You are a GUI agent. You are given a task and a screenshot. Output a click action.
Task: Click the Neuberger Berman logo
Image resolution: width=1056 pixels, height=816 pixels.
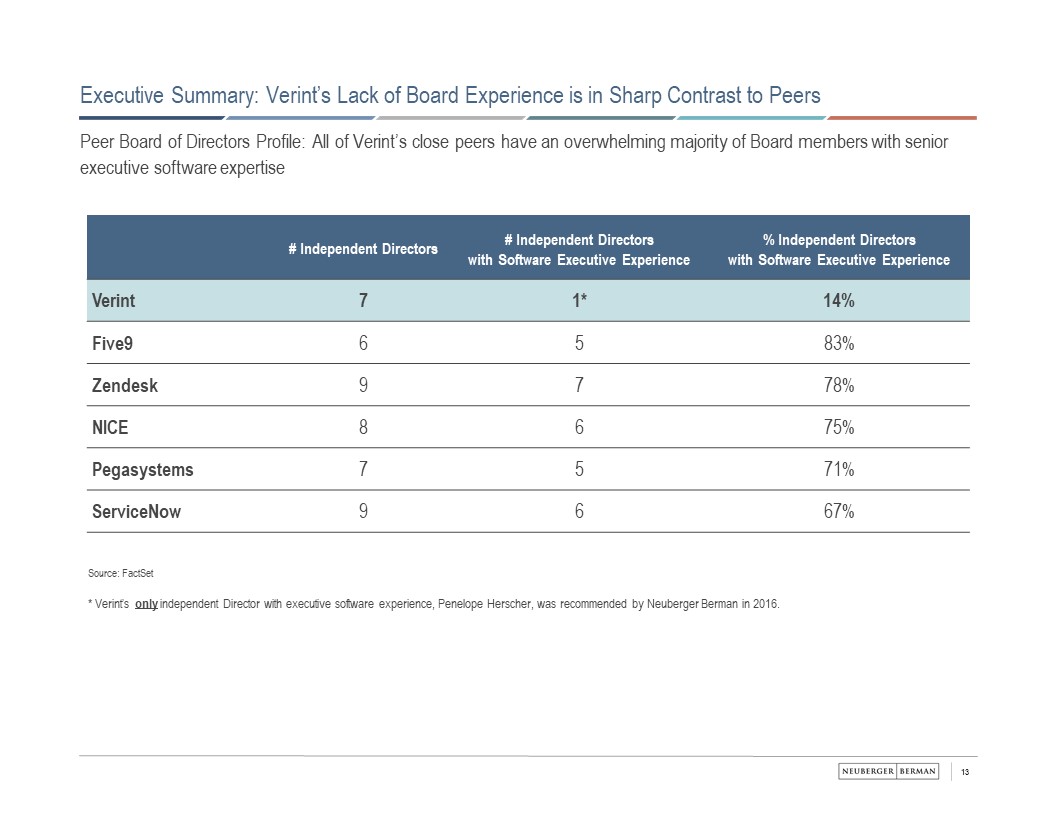tap(887, 771)
